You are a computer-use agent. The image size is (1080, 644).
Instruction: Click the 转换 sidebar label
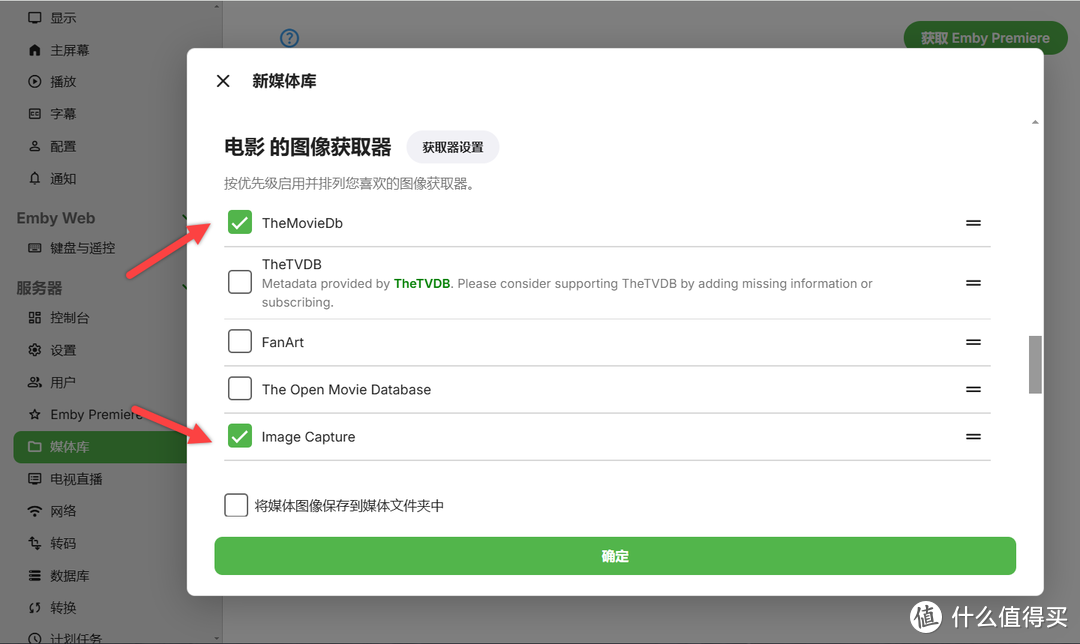pos(63,607)
